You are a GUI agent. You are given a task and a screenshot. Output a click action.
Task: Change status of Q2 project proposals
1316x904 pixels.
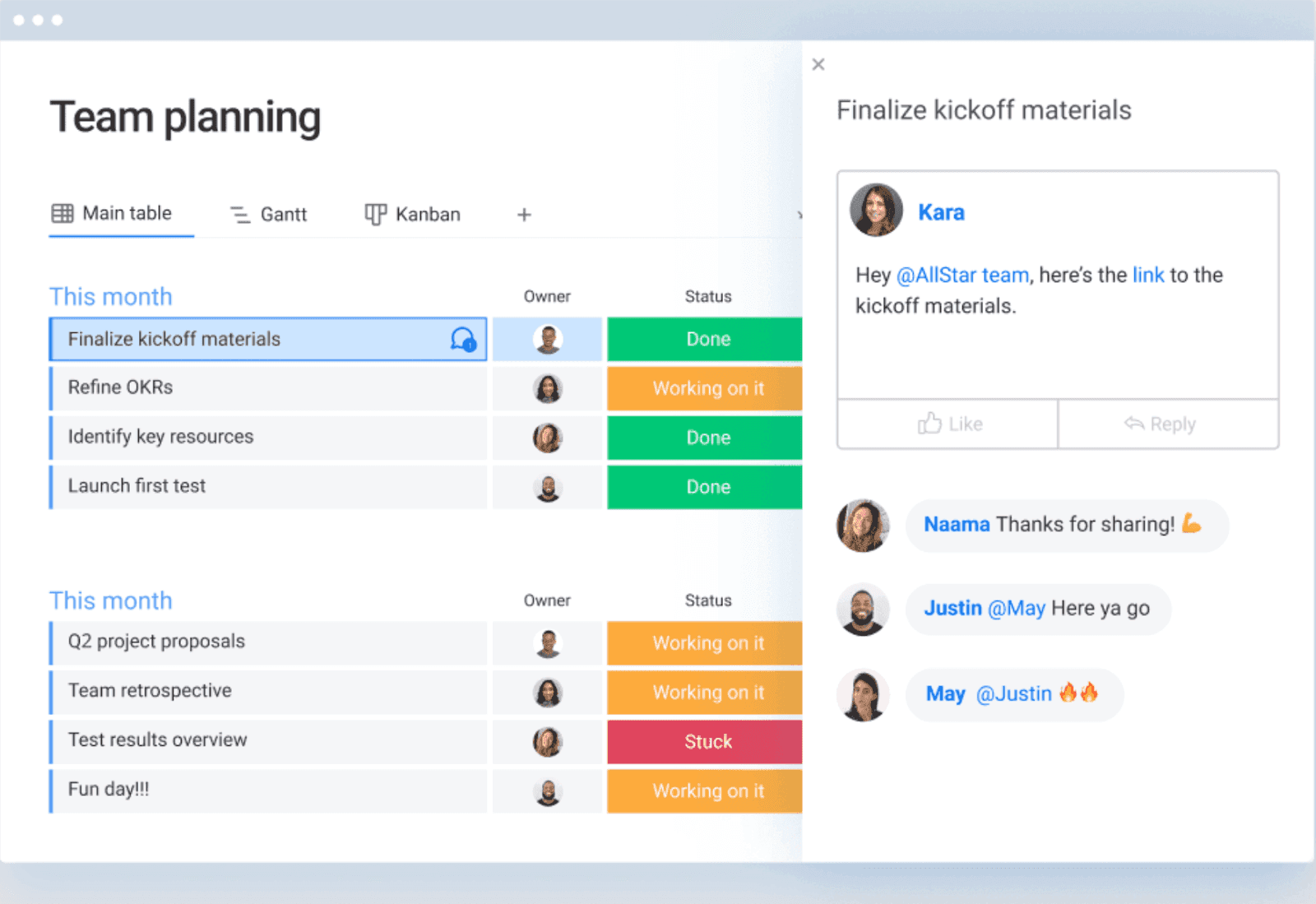[705, 642]
